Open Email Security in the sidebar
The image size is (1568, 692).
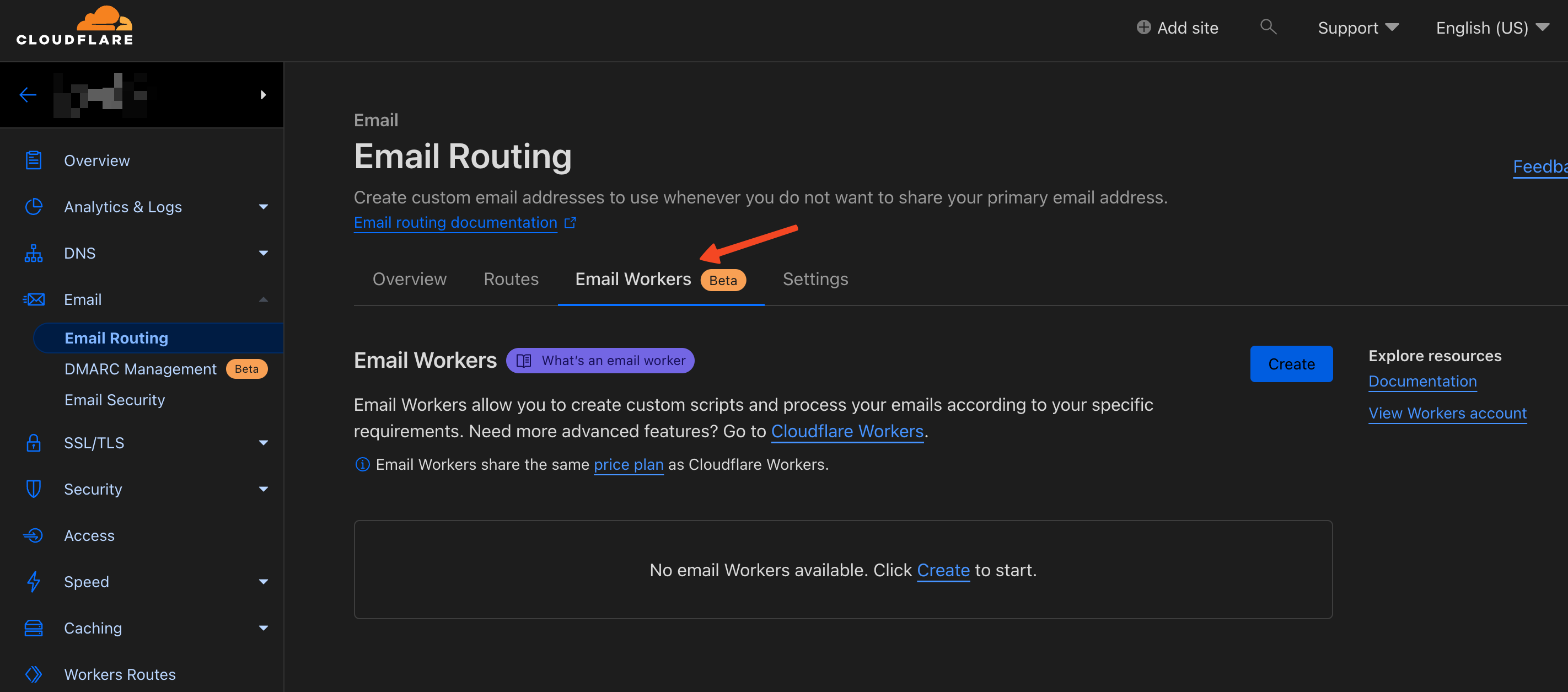tap(115, 400)
